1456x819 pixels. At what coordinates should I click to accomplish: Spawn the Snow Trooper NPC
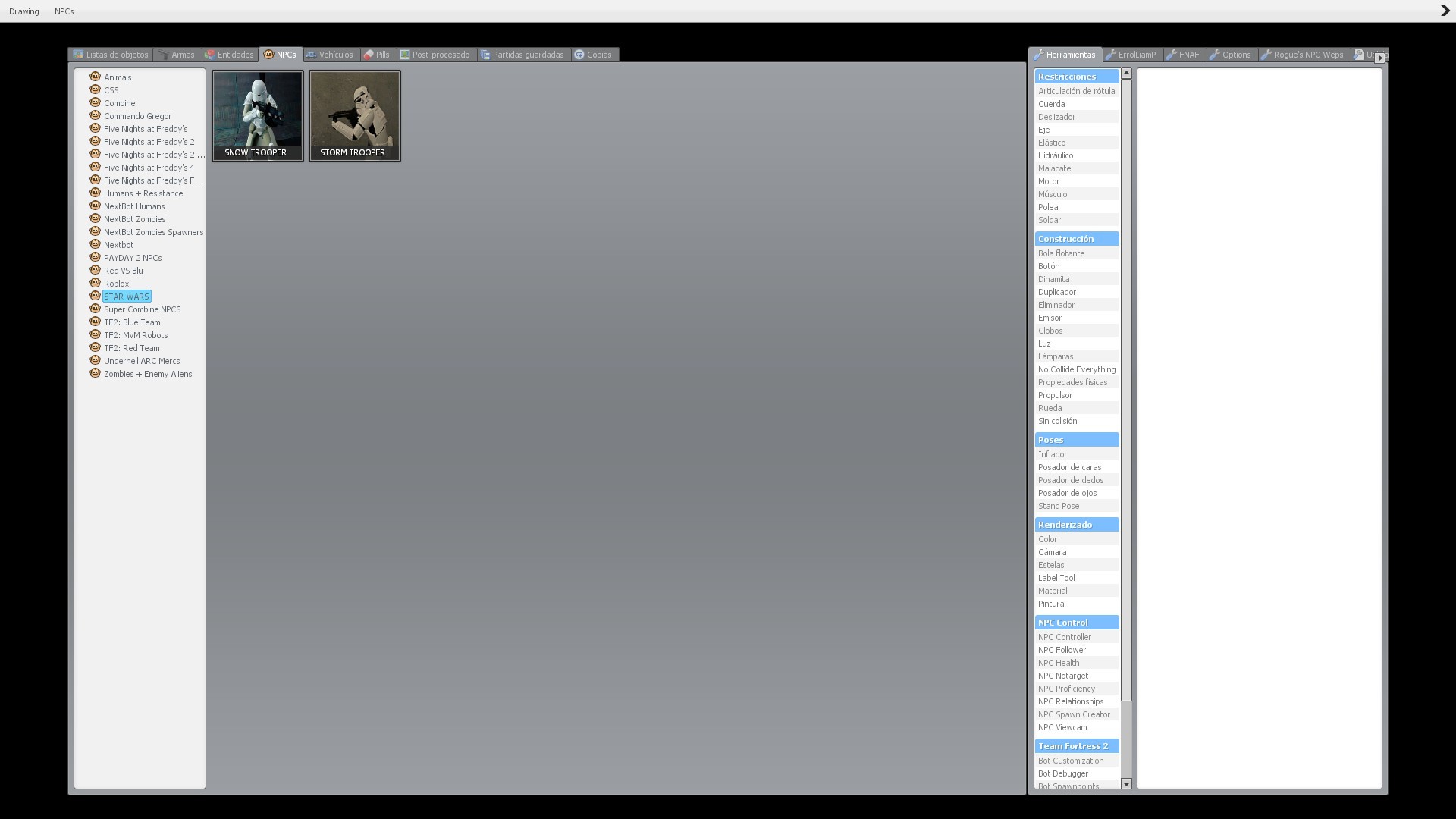point(257,115)
